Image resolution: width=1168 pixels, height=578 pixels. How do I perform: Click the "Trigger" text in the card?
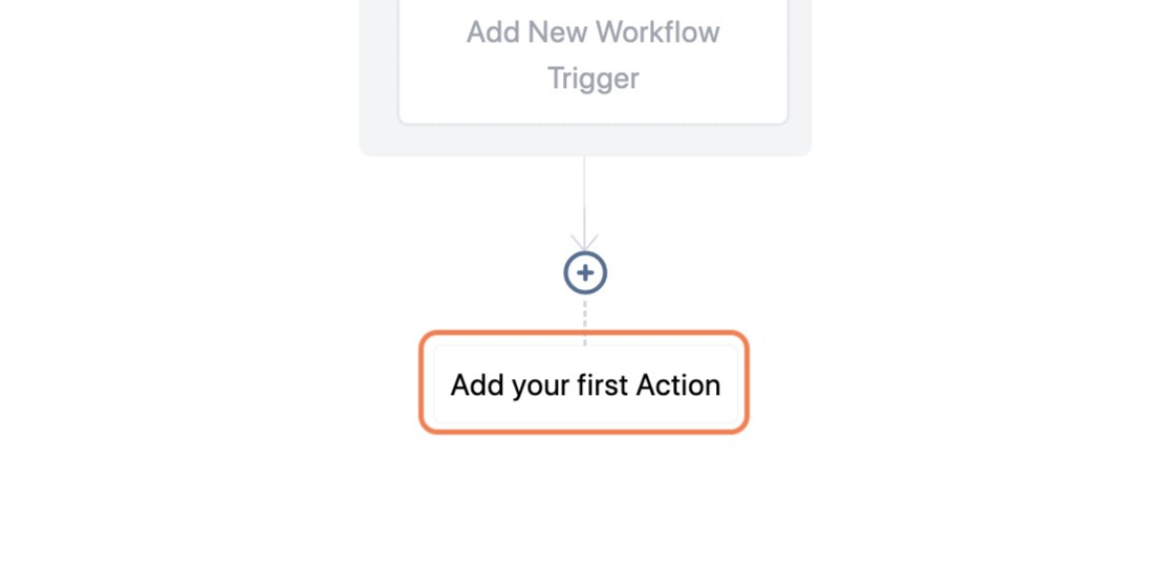coord(593,78)
